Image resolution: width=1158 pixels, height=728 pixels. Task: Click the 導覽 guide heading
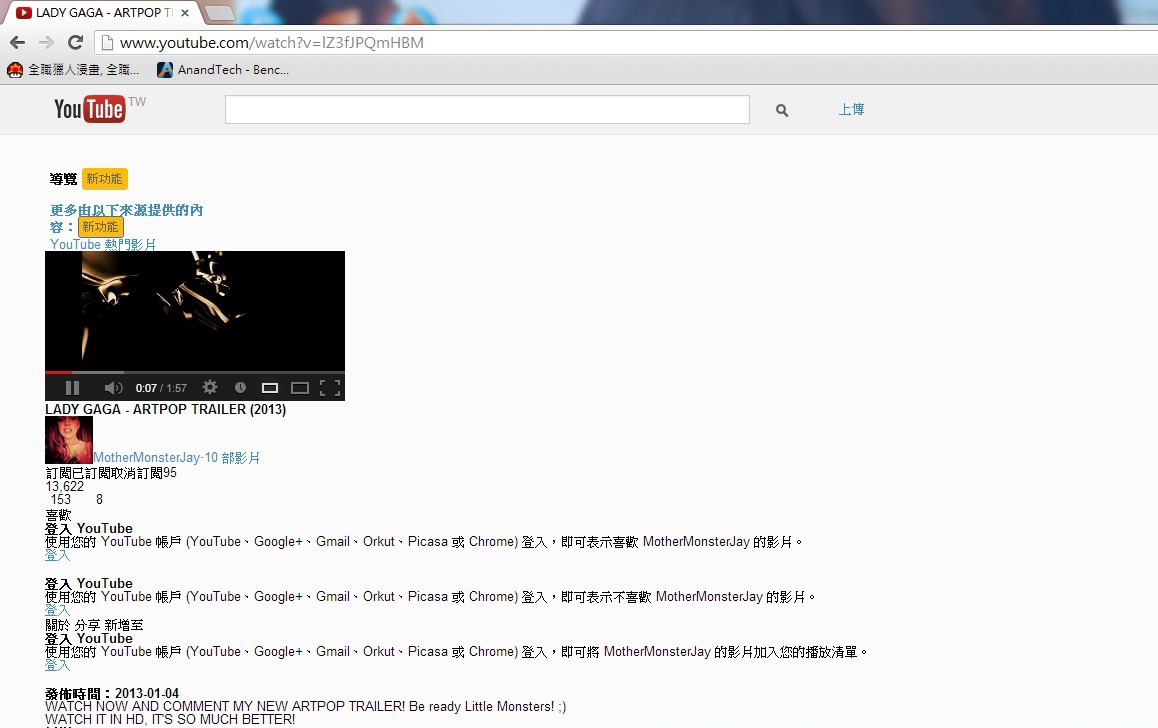[x=64, y=179]
